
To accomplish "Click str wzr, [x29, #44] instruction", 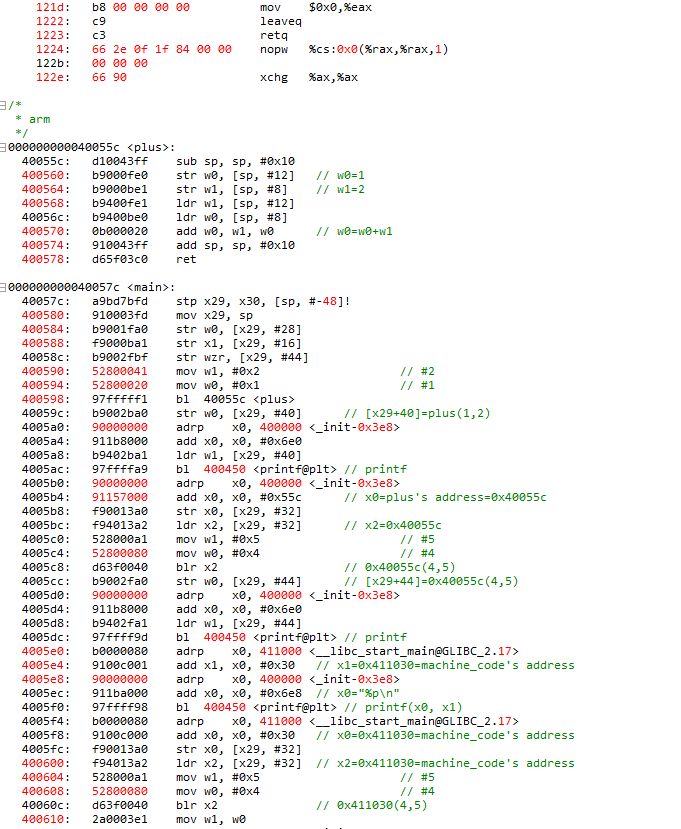I will (x=242, y=357).
